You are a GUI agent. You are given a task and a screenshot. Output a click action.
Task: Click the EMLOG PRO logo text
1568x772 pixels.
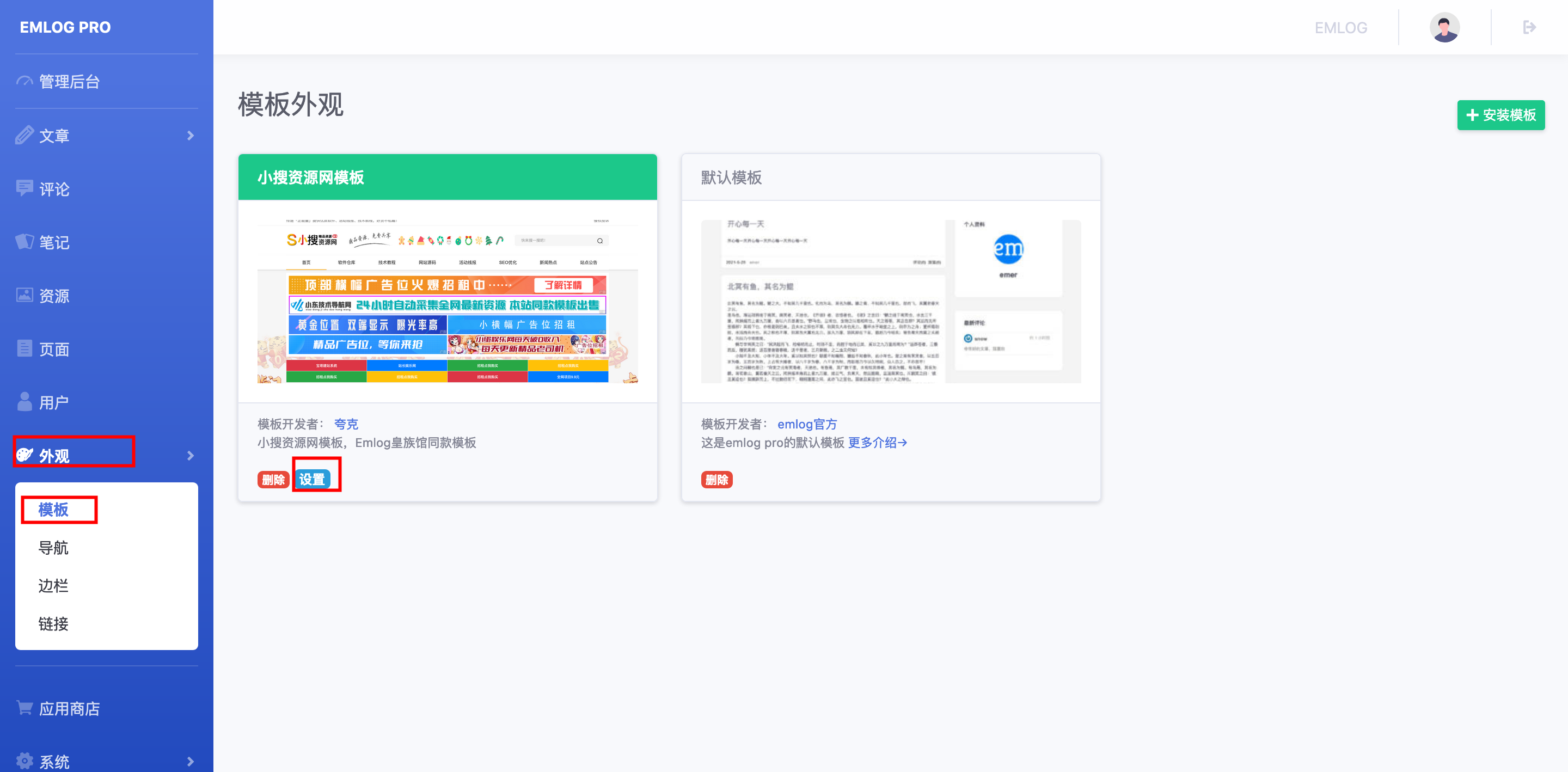coord(65,27)
